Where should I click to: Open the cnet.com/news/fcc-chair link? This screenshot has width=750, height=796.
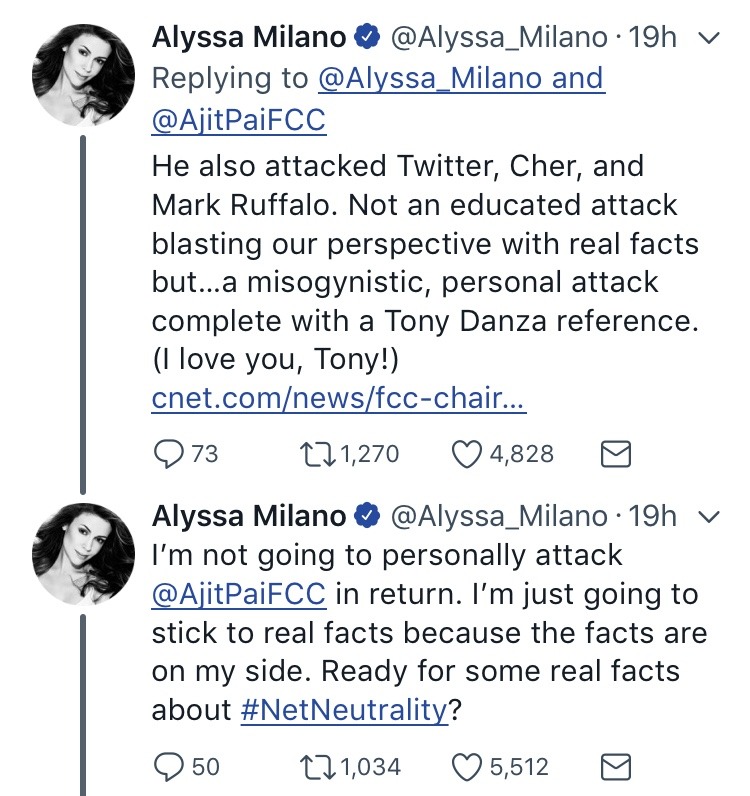(x=339, y=399)
